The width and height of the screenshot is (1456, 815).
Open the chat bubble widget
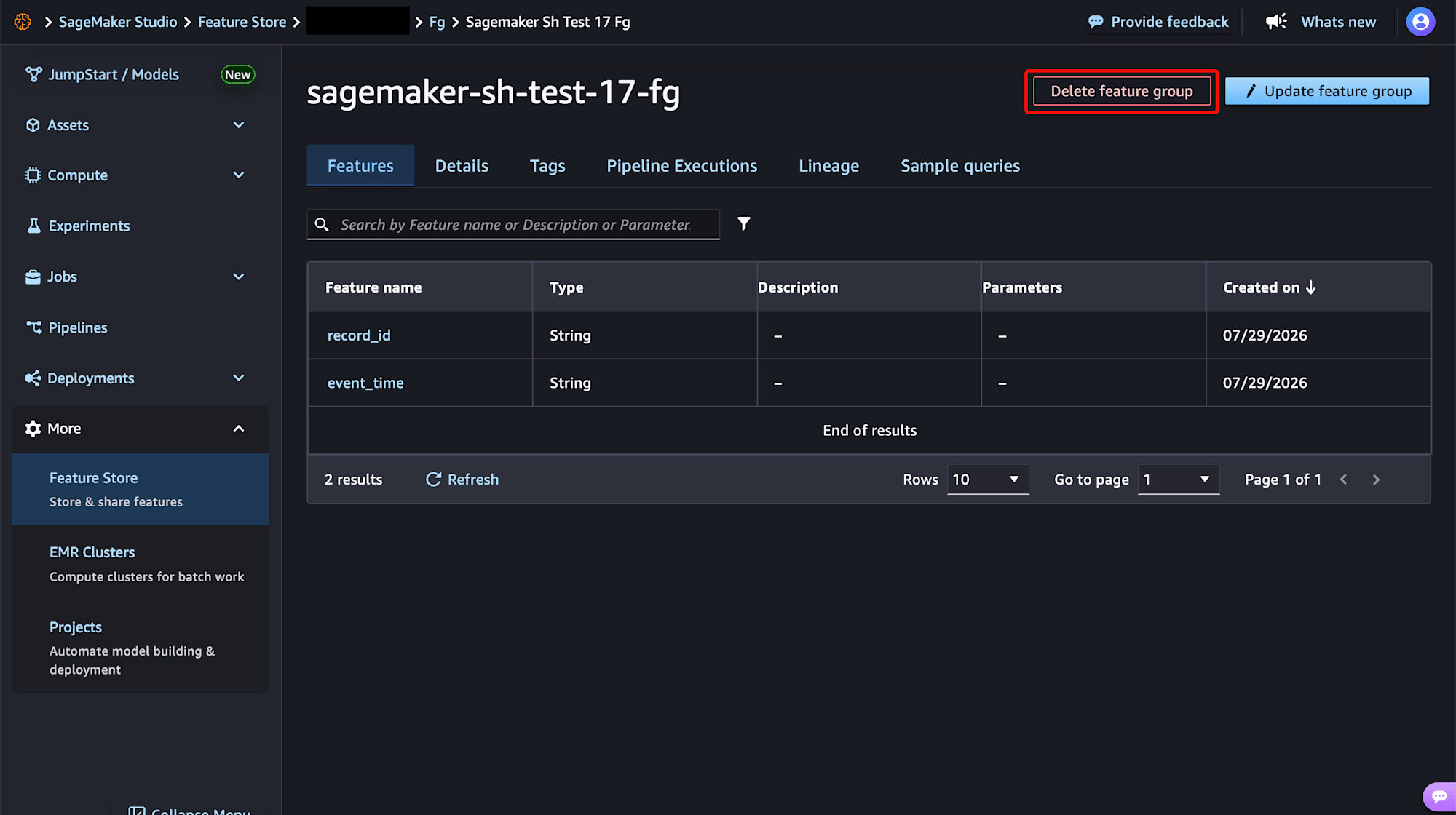click(1439, 797)
